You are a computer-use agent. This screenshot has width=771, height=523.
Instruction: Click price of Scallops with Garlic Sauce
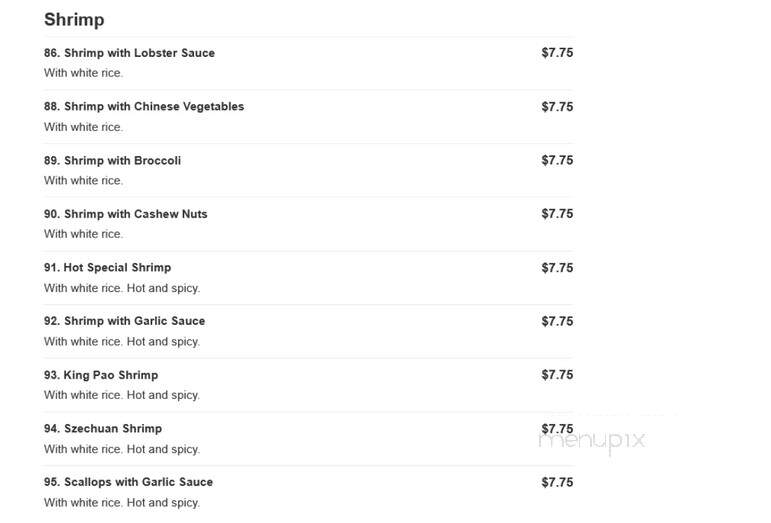click(557, 482)
